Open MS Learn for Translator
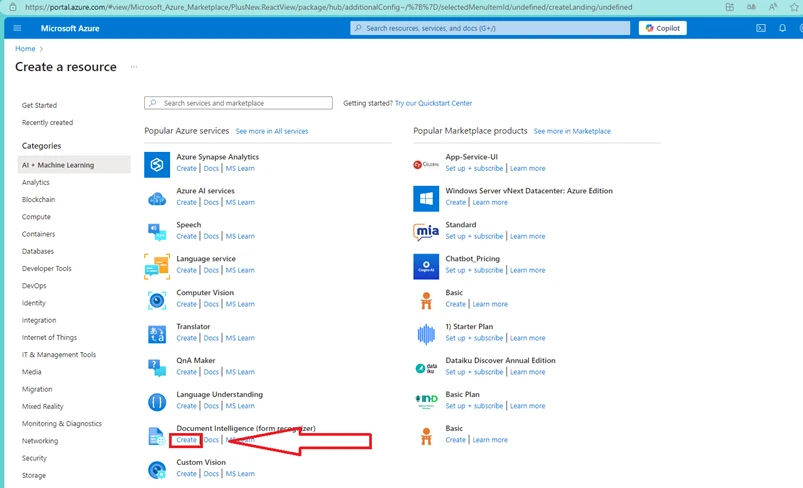This screenshot has width=803, height=488. pyautogui.click(x=240, y=338)
